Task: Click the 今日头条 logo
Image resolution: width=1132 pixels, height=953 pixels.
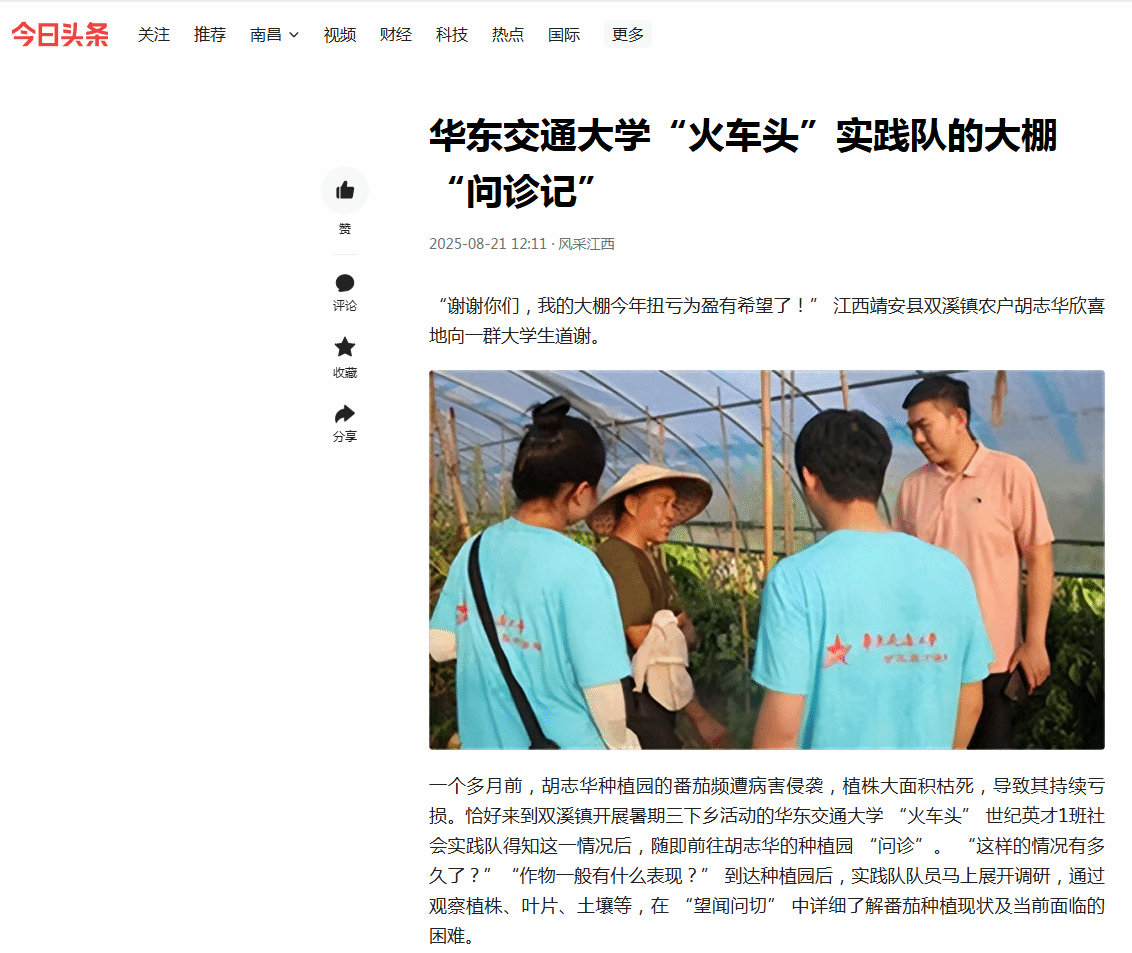Action: [60, 35]
